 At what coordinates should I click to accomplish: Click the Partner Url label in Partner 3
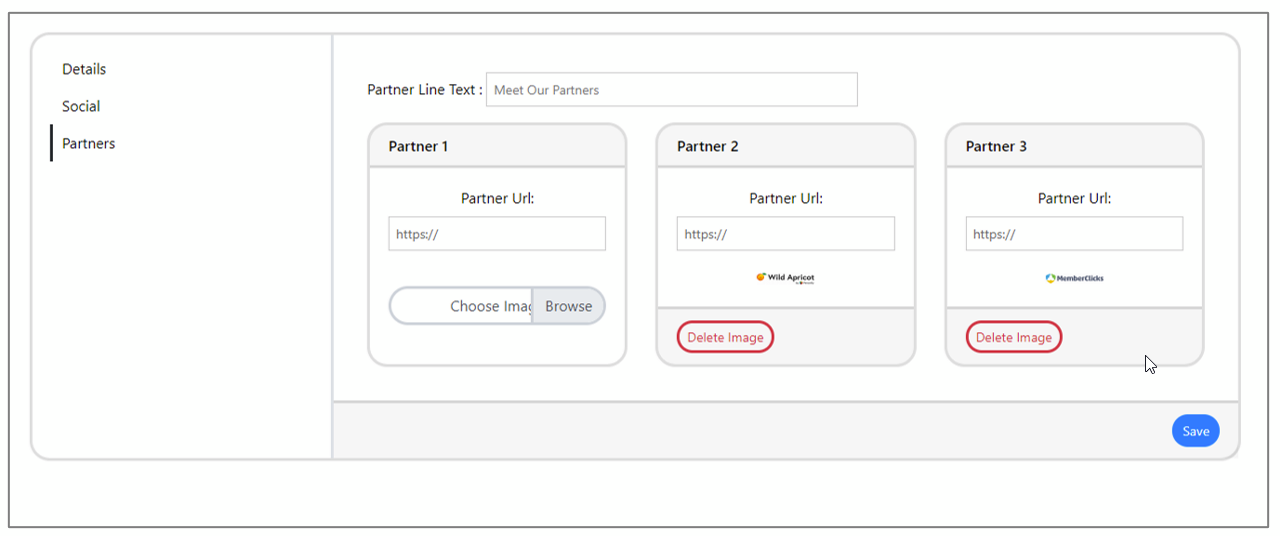click(x=1074, y=198)
